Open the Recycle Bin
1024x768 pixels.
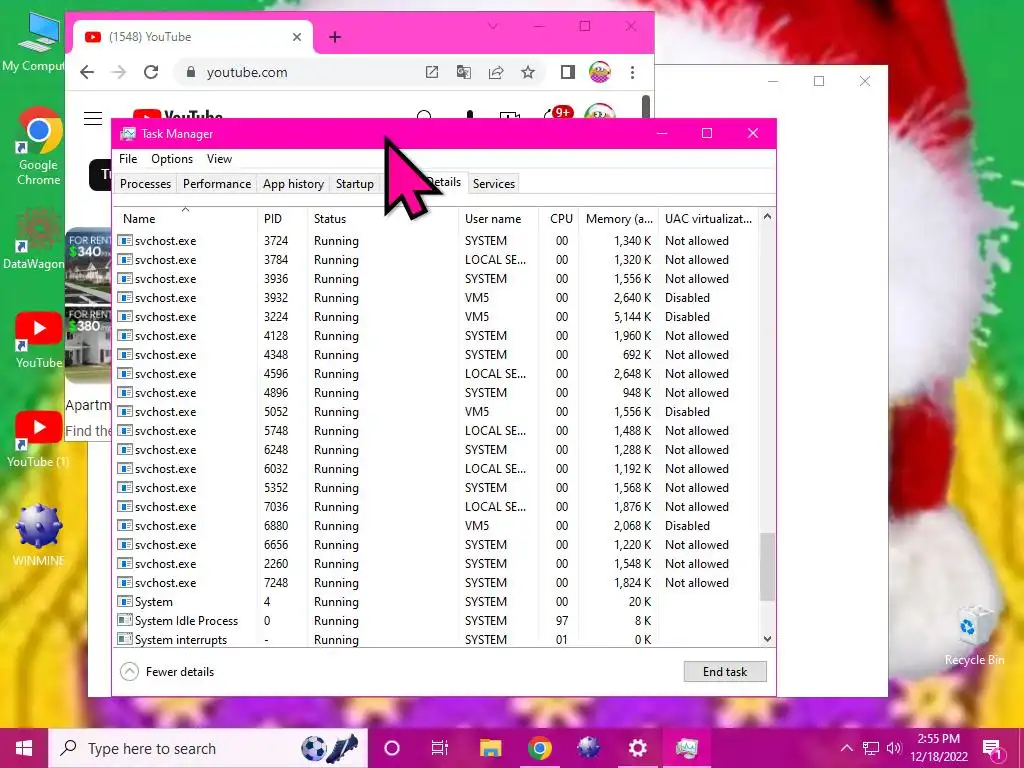click(974, 636)
